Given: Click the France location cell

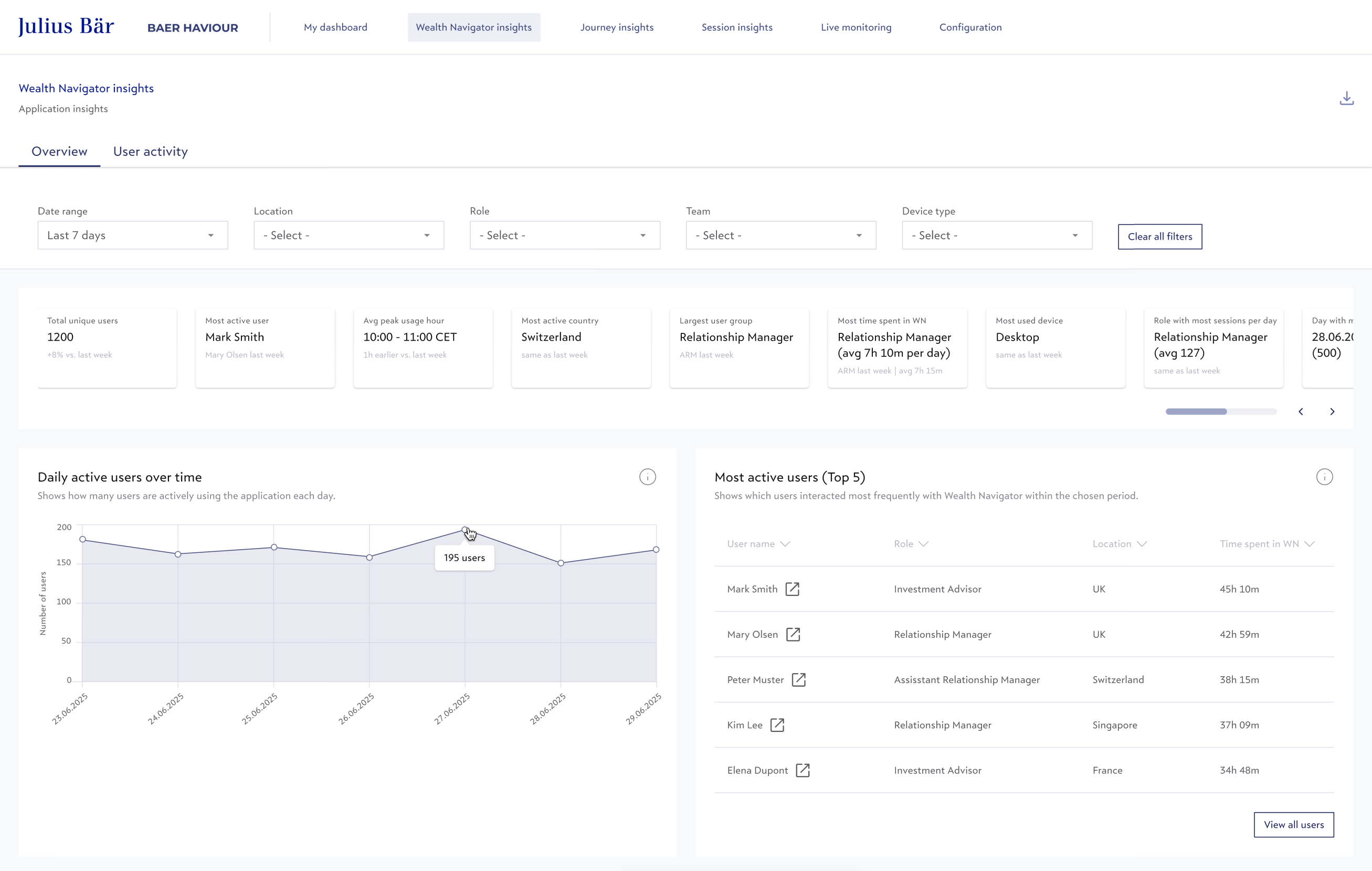Looking at the screenshot, I should click(1107, 770).
